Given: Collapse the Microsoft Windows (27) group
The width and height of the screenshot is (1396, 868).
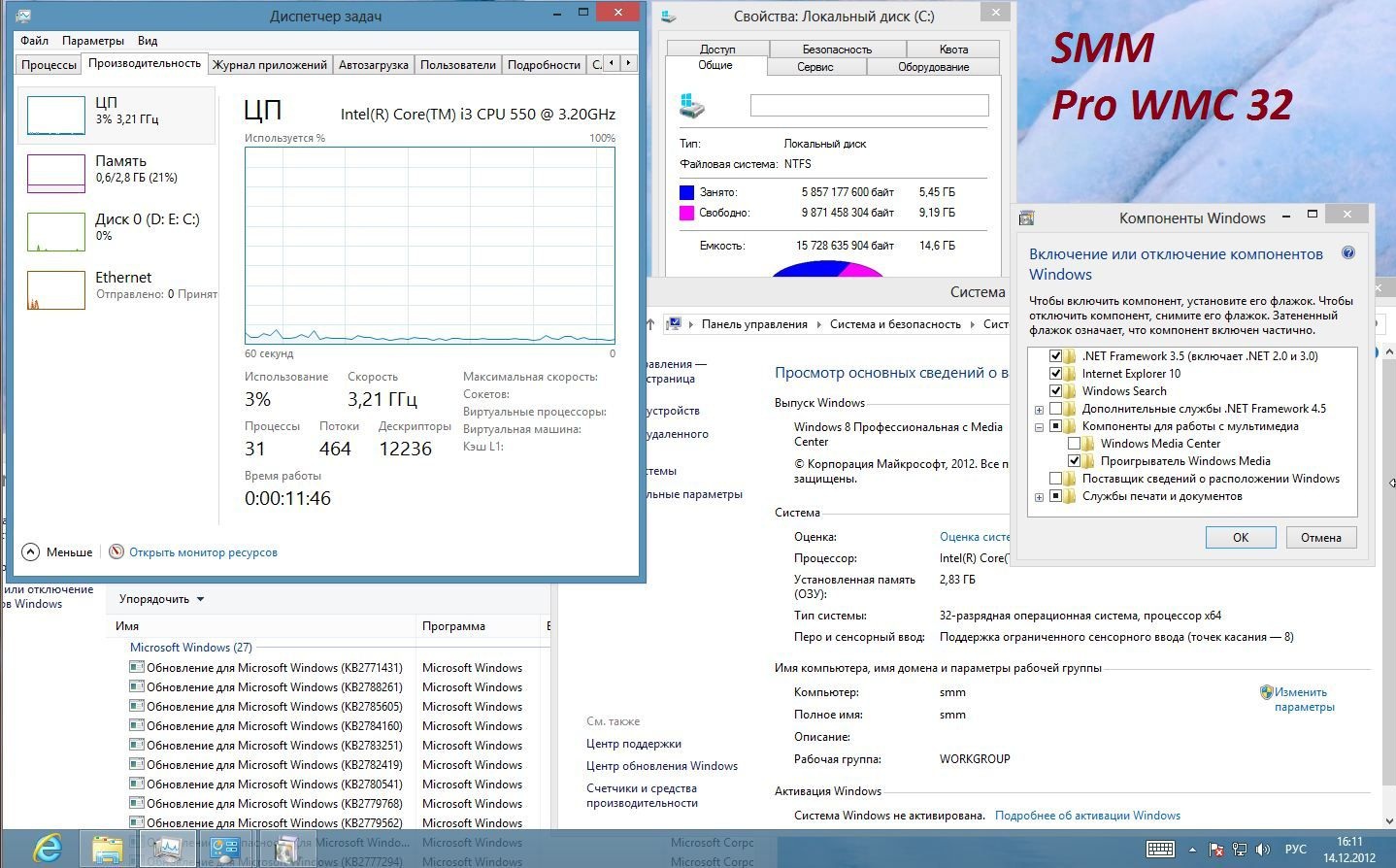Looking at the screenshot, I should [190, 647].
